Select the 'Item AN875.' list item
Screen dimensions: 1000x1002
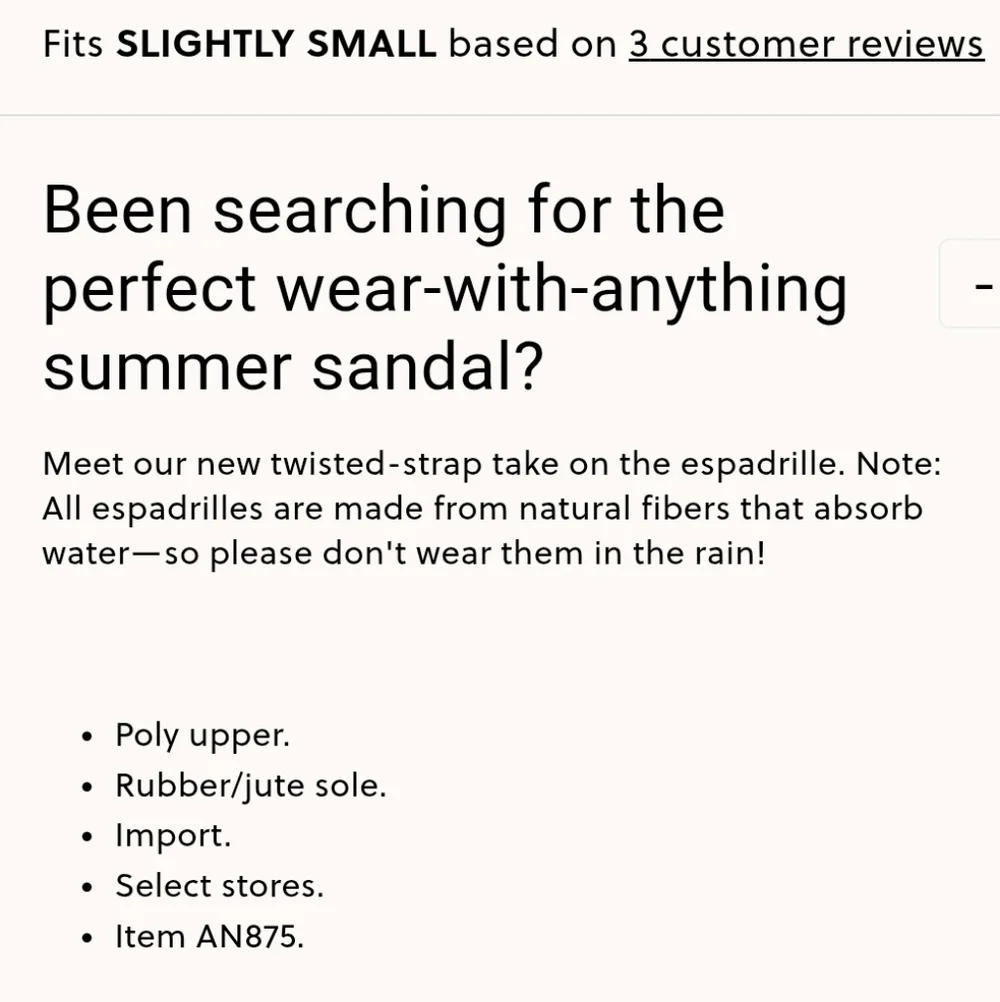pyautogui.click(x=210, y=936)
